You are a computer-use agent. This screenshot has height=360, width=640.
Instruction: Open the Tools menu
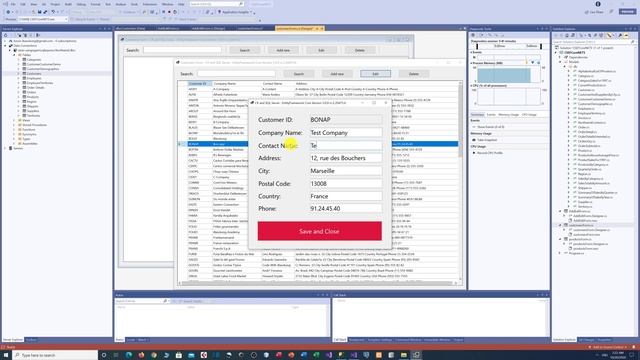(x=134, y=4)
